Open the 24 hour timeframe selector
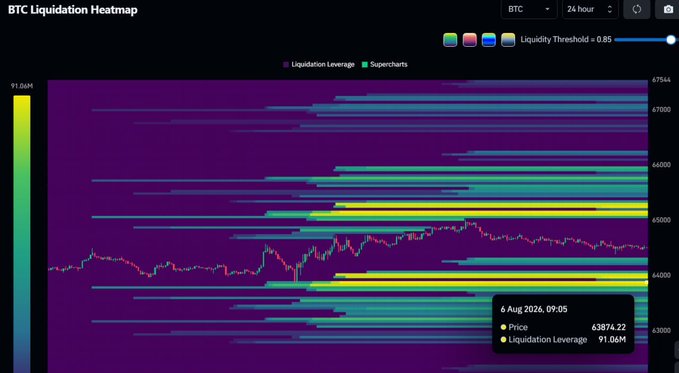 pos(589,9)
